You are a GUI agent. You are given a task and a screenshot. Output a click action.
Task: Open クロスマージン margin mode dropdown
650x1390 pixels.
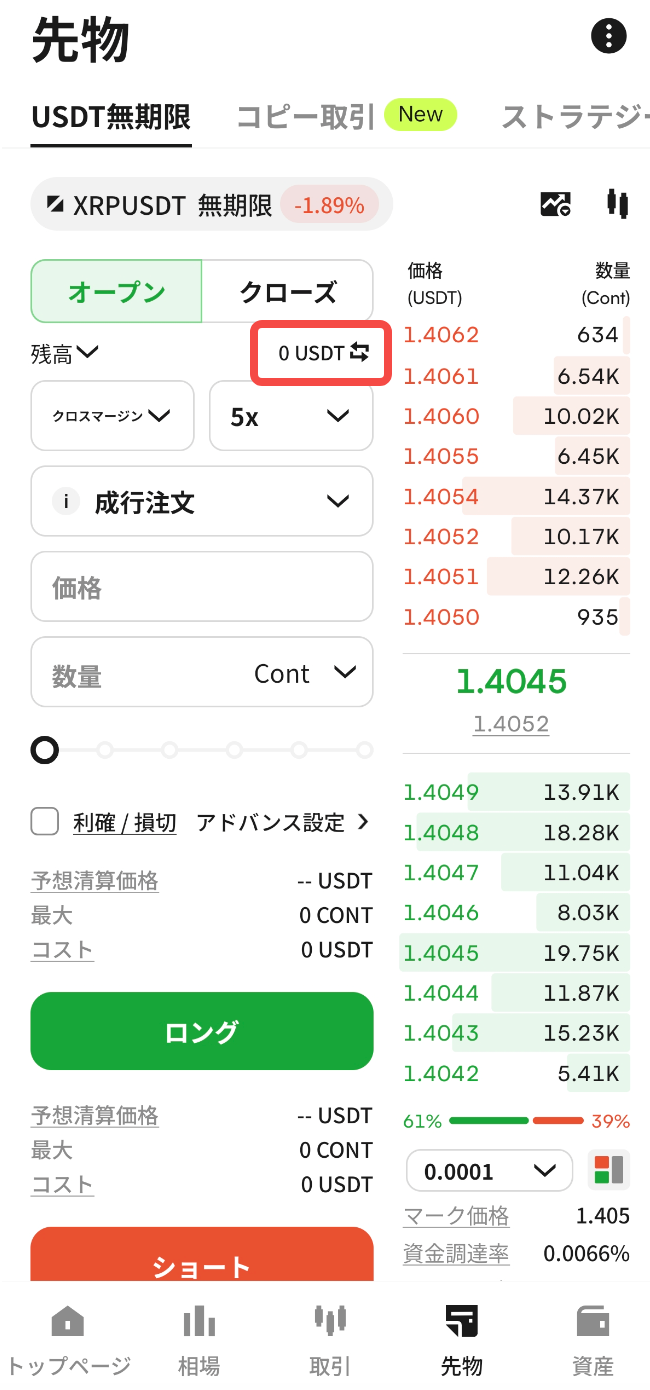[x=112, y=415]
